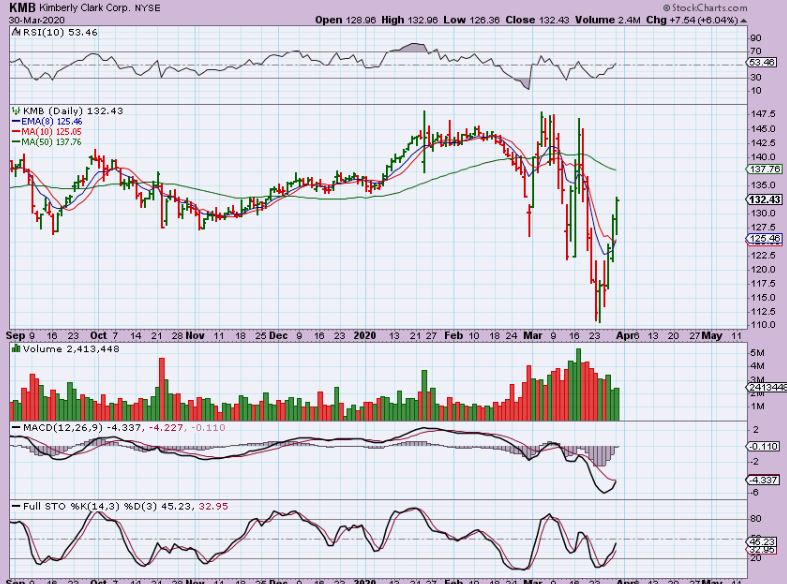Click the Close 132.43 header value
787x584 pixels.
pos(537,20)
